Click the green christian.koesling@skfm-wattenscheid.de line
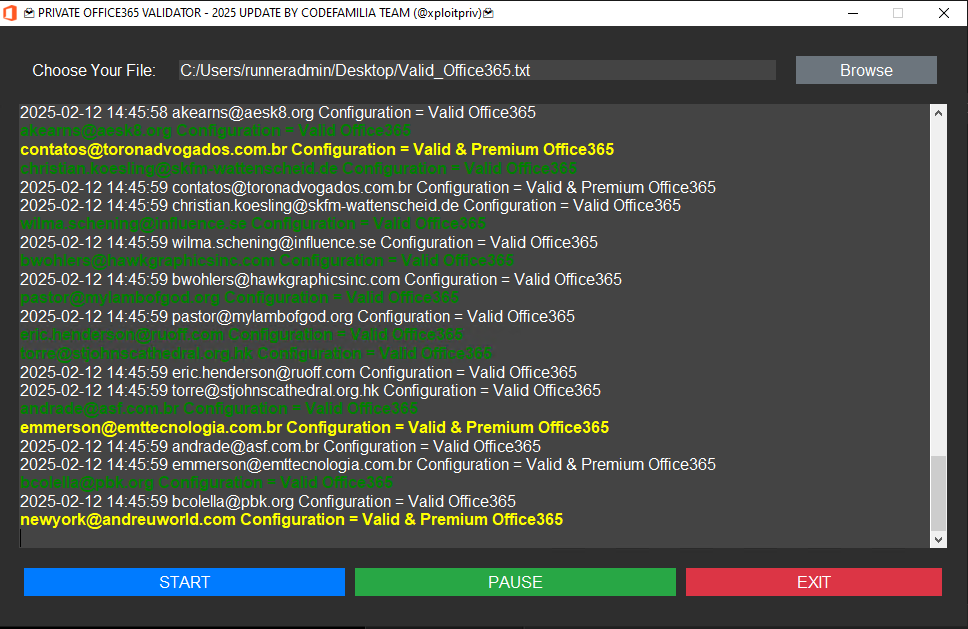Screen dimensions: 968x629 [298, 168]
